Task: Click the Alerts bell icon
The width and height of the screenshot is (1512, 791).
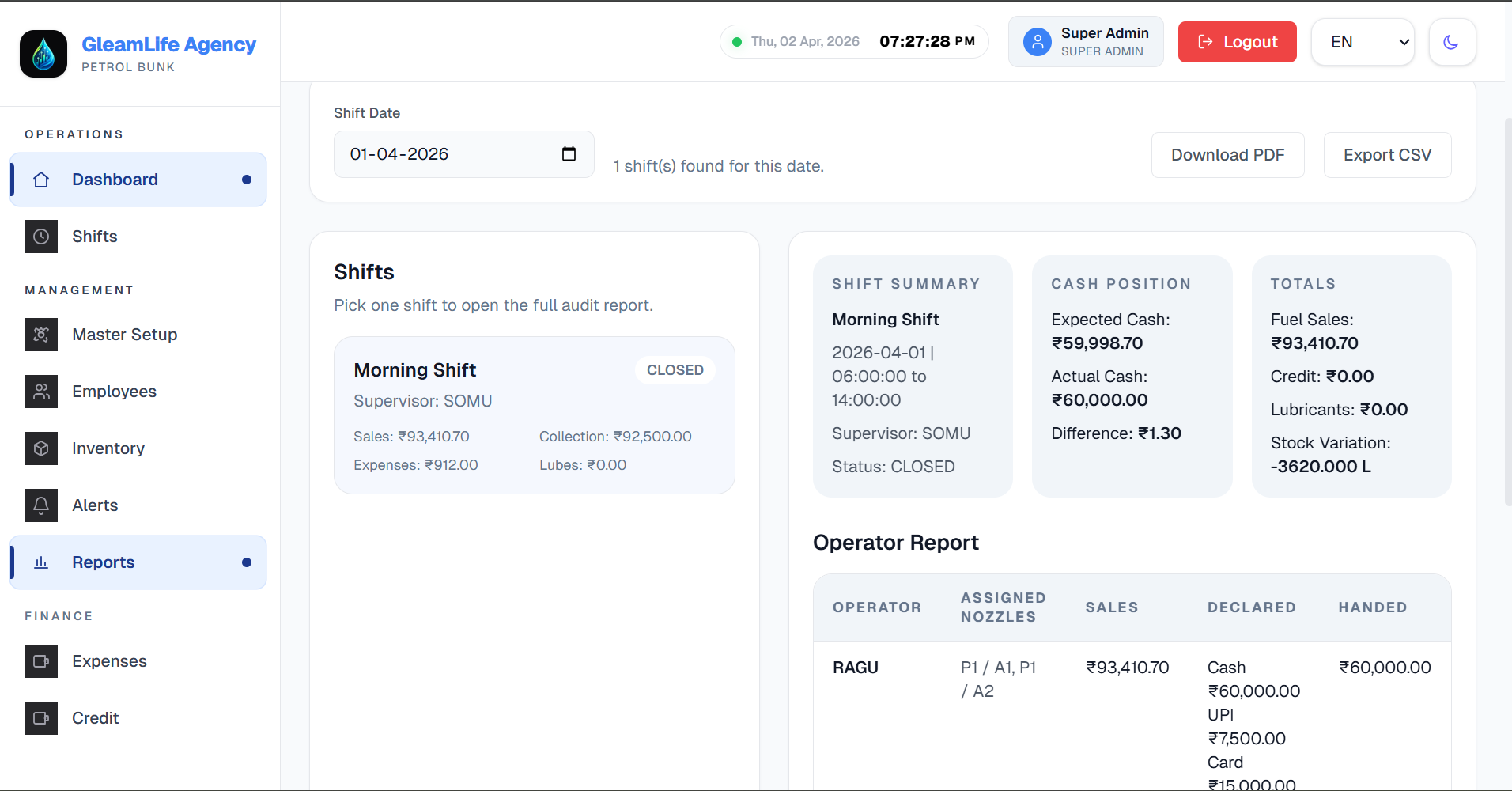Action: coord(41,505)
